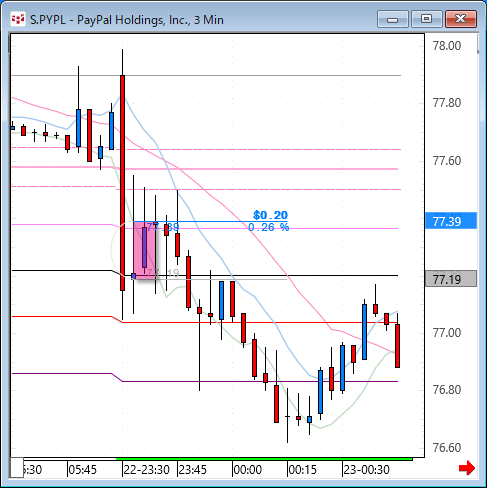Screen dimensions: 487x488
Task: Click the 05:45 time axis label
Action: pyautogui.click(x=82, y=470)
